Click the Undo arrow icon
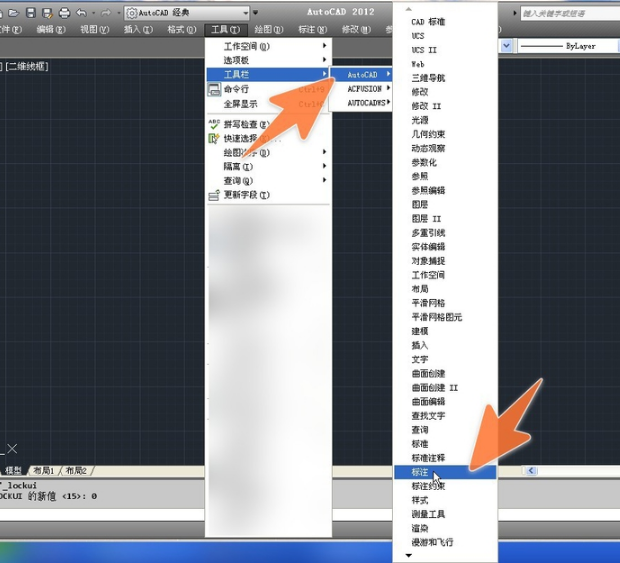 (82, 13)
